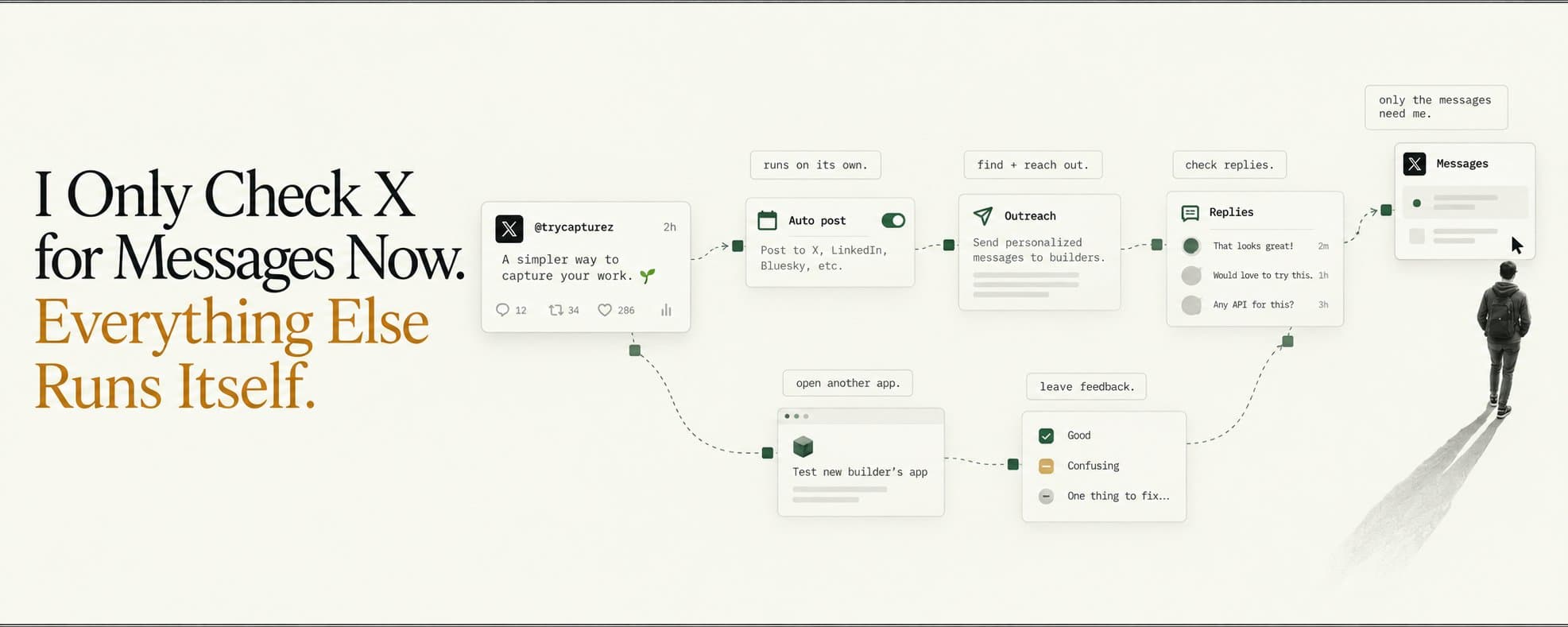This screenshot has height=627, width=1568.
Task: Click the "leave feedback." label
Action: pos(1086,387)
